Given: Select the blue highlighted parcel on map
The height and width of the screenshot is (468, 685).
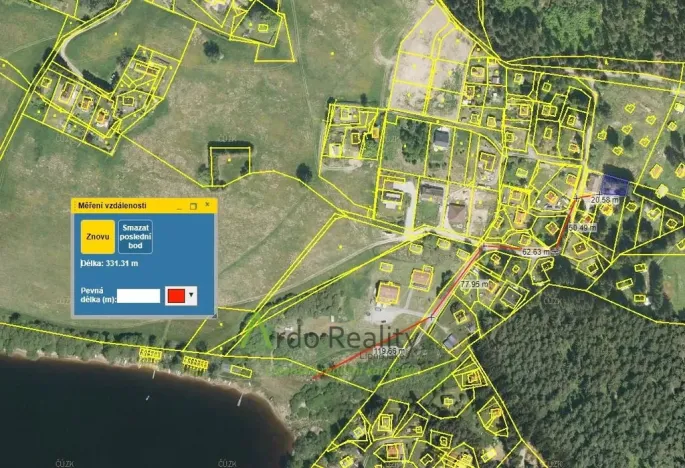Looking at the screenshot, I should 614,186.
